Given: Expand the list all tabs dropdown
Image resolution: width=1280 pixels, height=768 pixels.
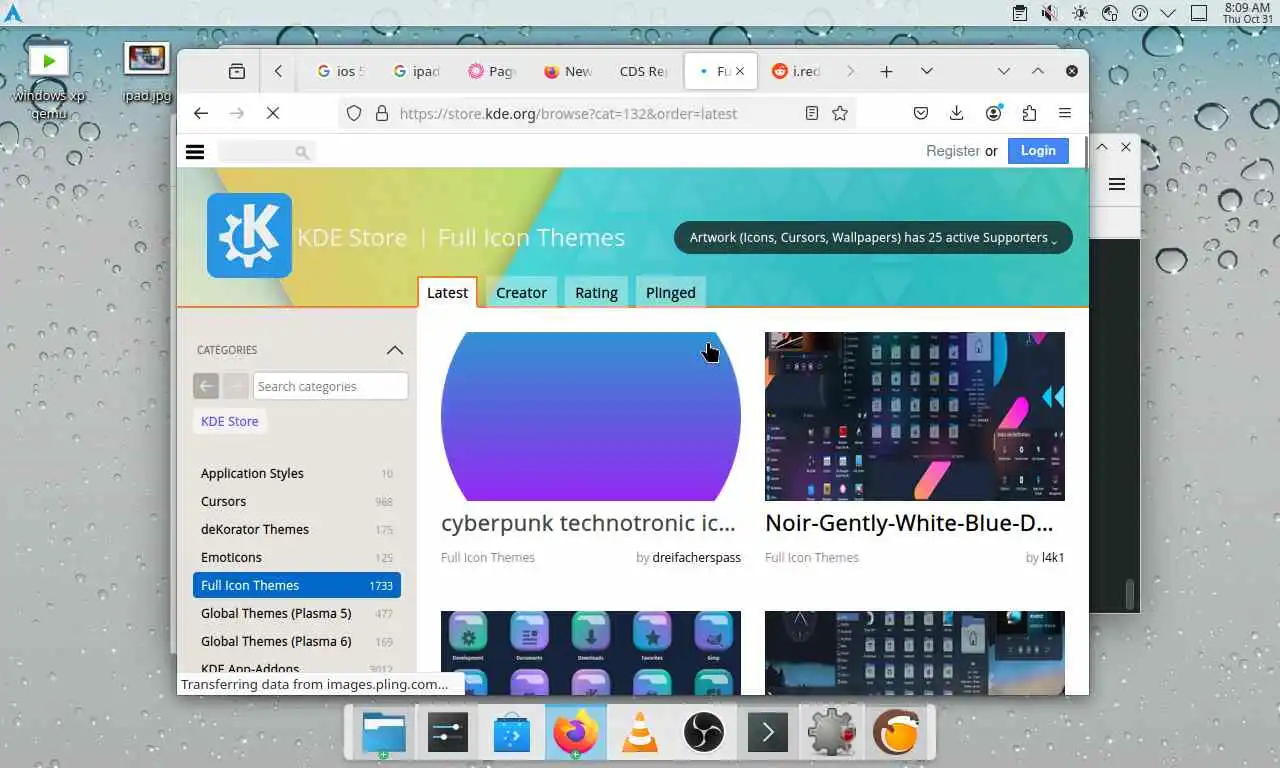Looking at the screenshot, I should tap(927, 71).
